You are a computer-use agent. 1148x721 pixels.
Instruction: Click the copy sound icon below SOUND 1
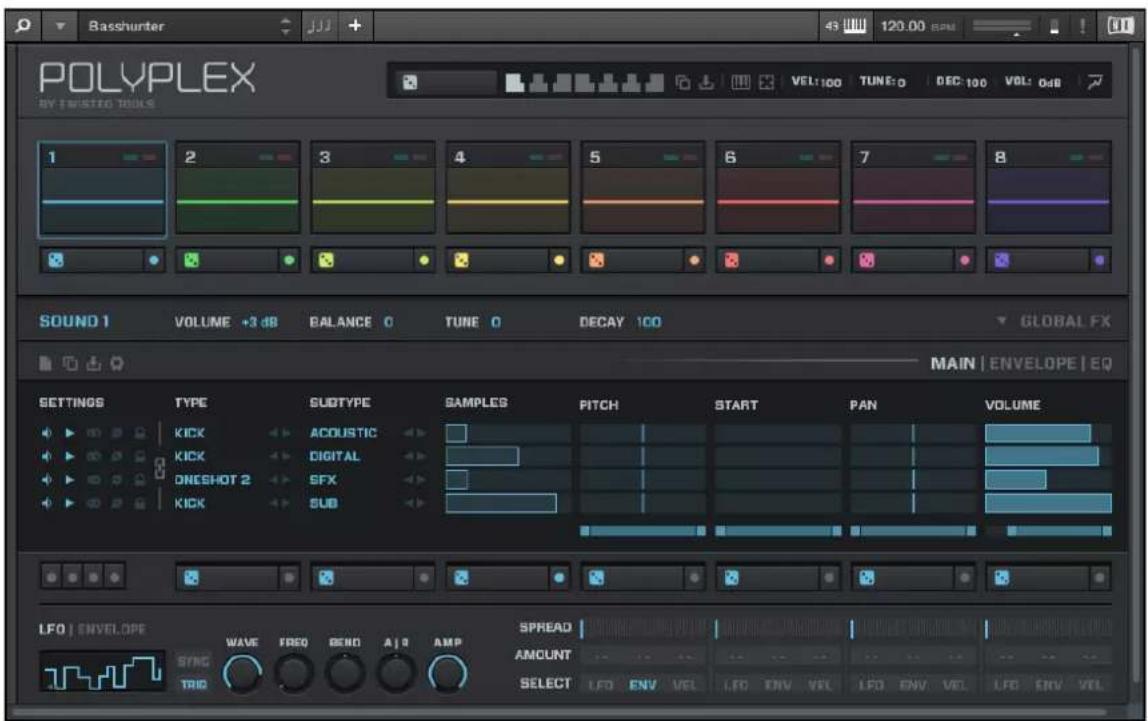[70, 364]
